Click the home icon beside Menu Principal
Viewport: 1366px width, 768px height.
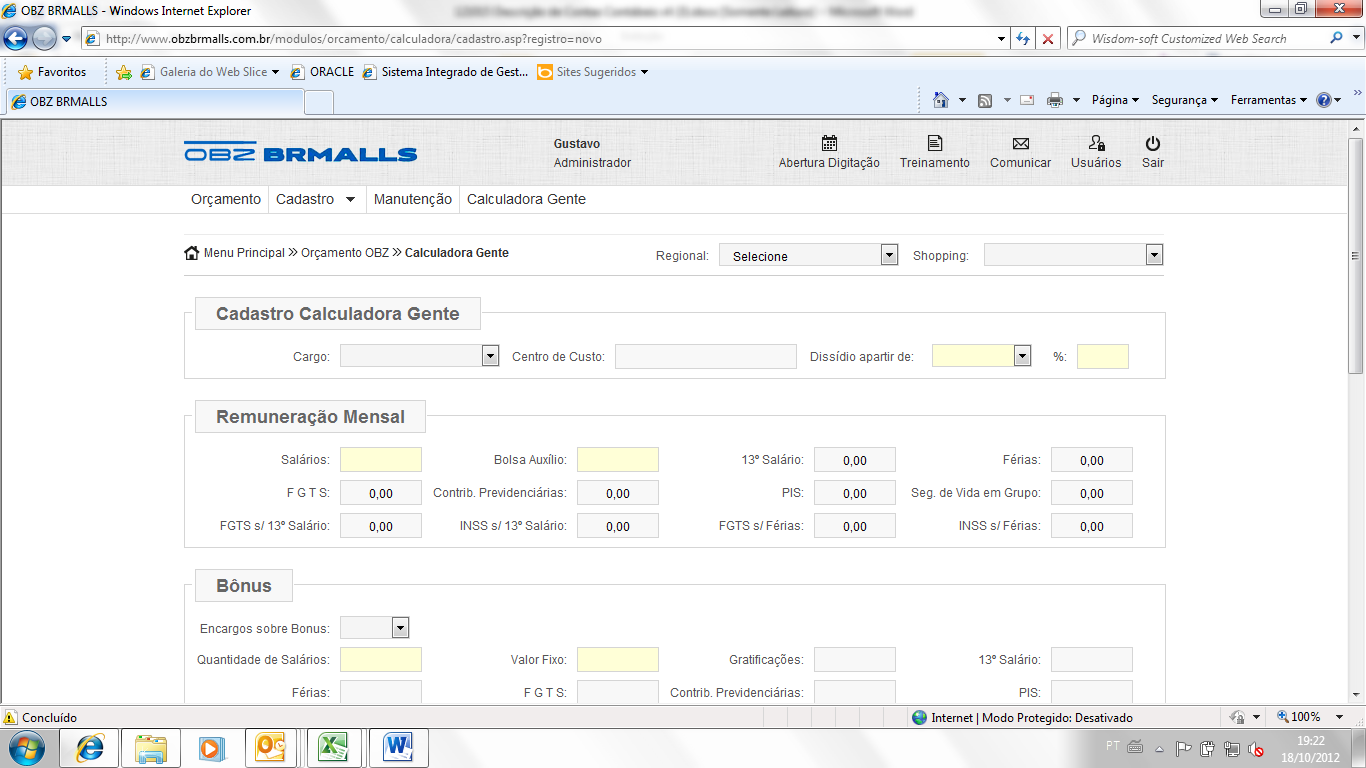pos(192,253)
